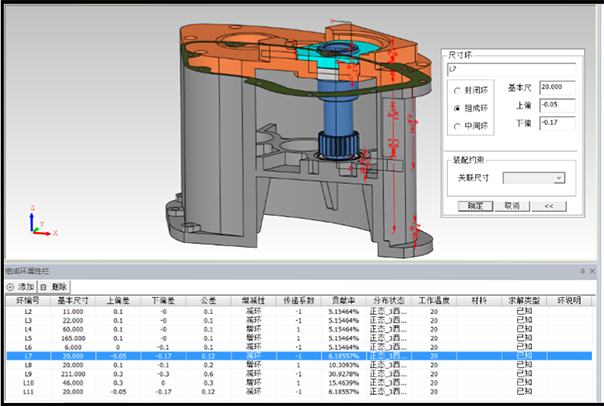The height and width of the screenshot is (406, 604).
Task: Click the 基本尺 input field showing 20.000
Action: pos(556,88)
